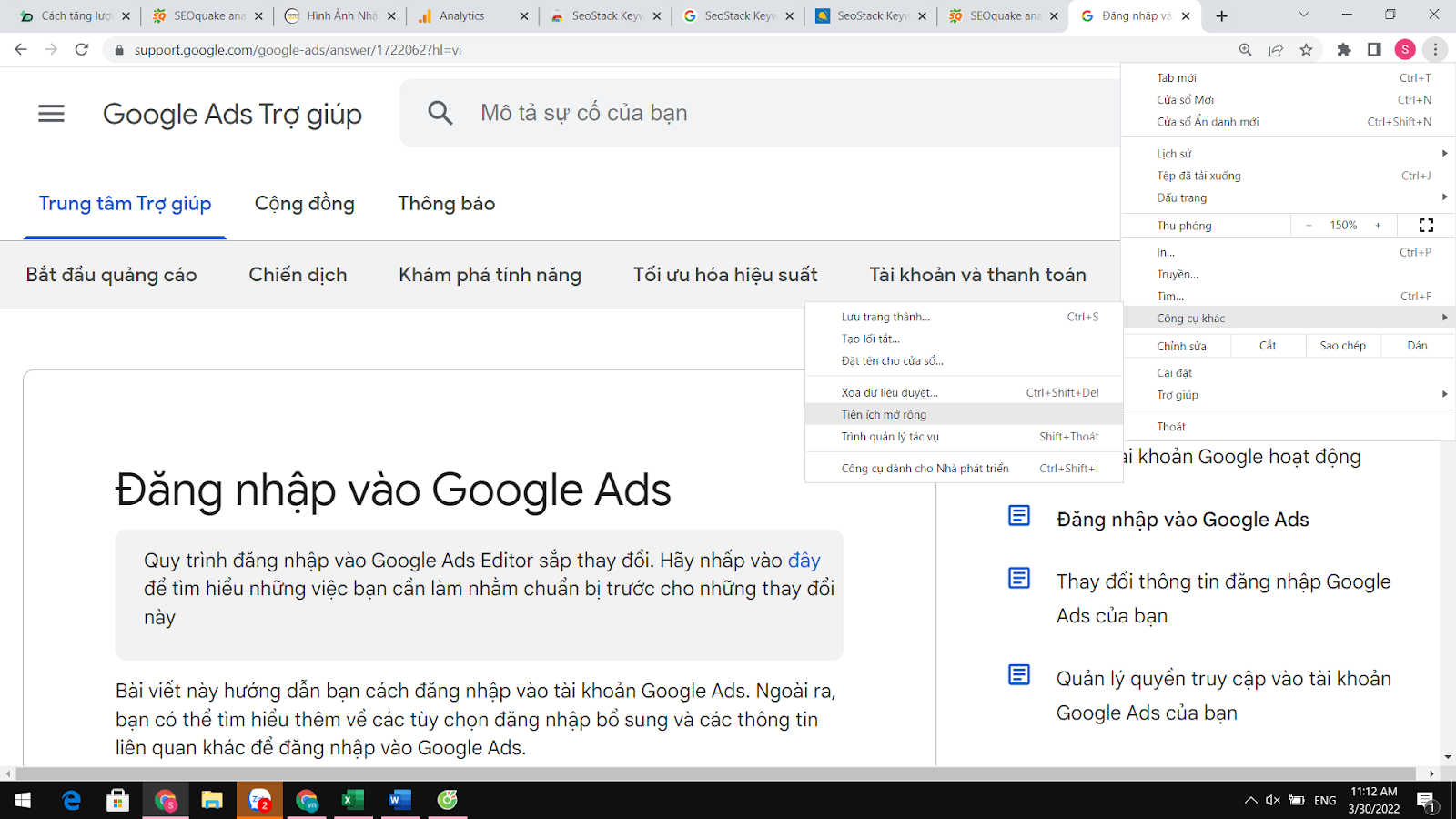Open the hamburger main menu
This screenshot has height=819, width=1456.
click(51, 113)
